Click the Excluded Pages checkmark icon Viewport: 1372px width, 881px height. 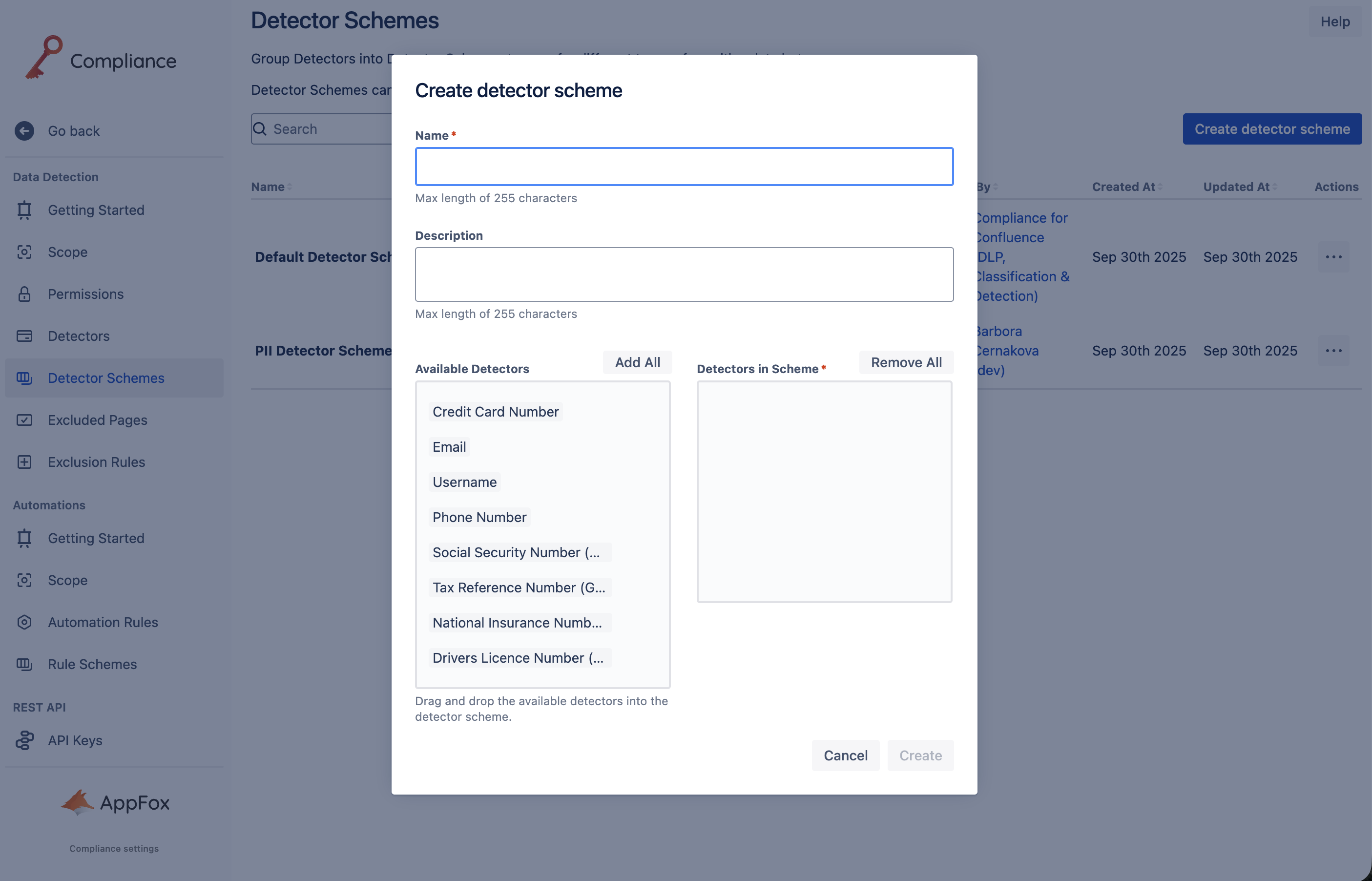(24, 420)
